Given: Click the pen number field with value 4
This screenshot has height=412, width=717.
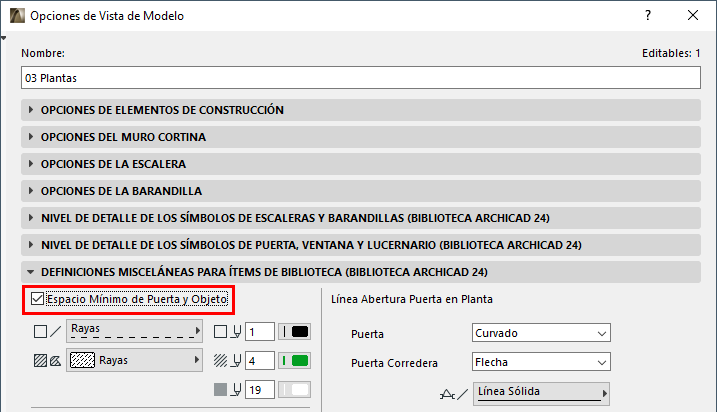Looking at the screenshot, I should 260,361.
